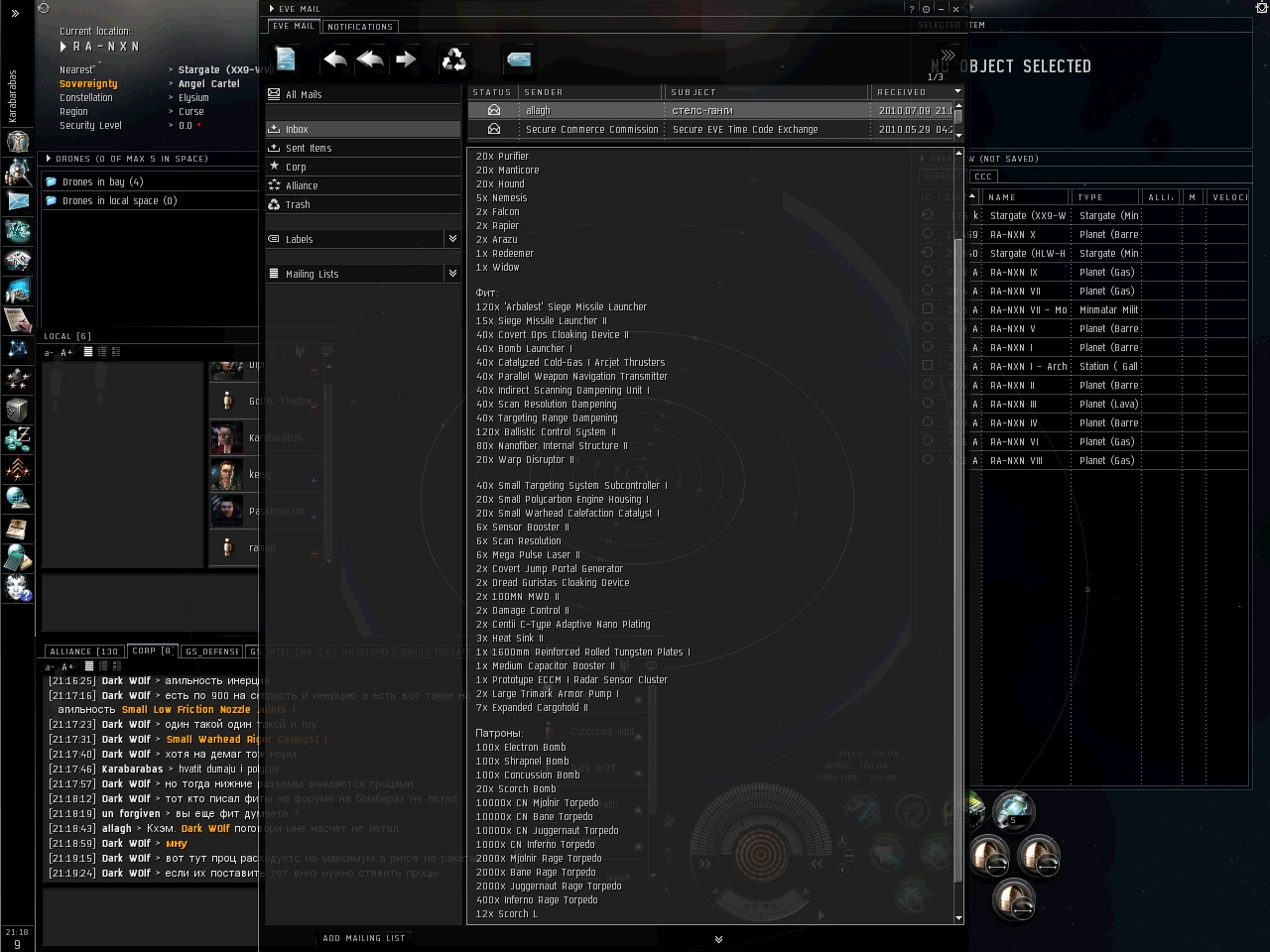1270x952 pixels.
Task: Decrease Local chat font size
Action: click(x=50, y=352)
